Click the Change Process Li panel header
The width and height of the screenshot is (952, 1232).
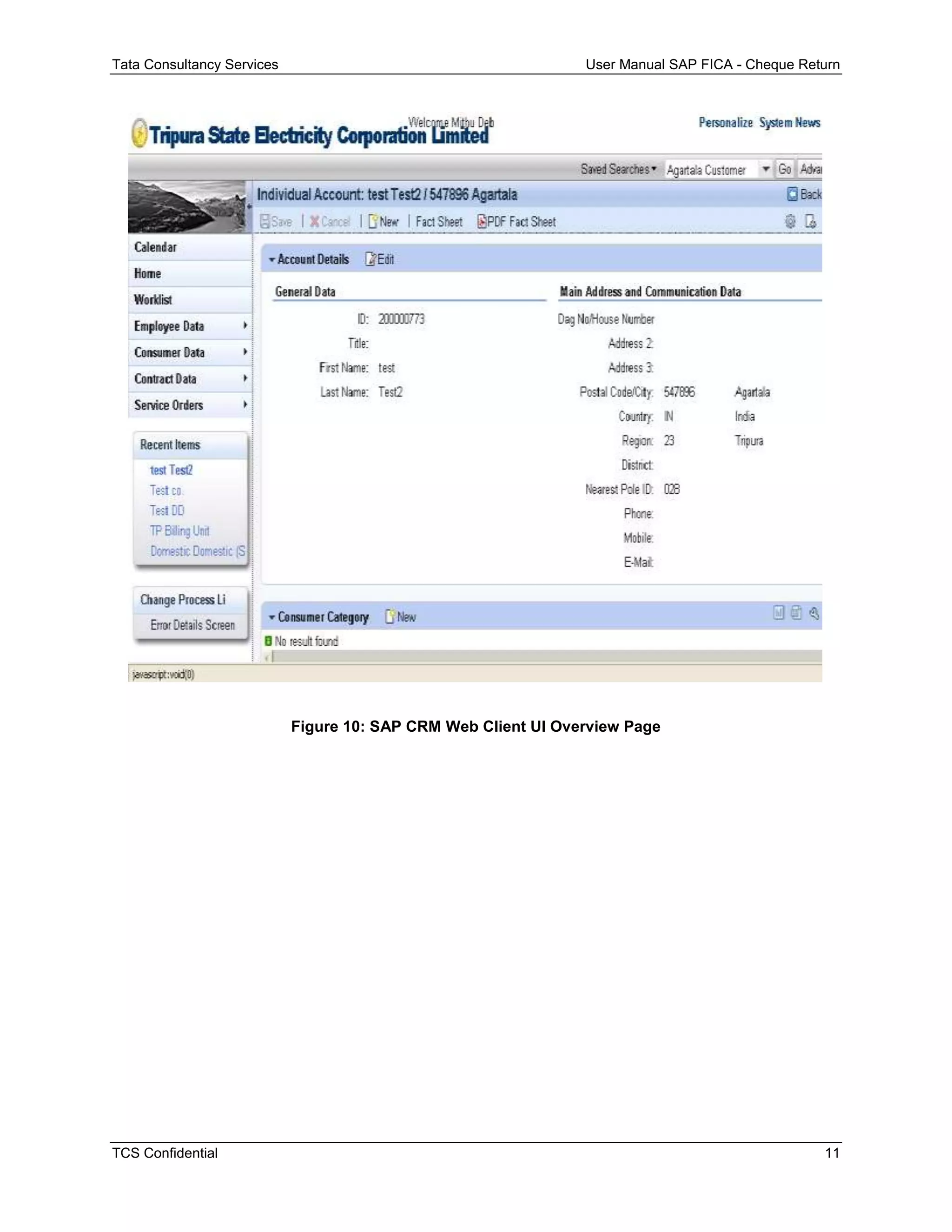pos(191,600)
